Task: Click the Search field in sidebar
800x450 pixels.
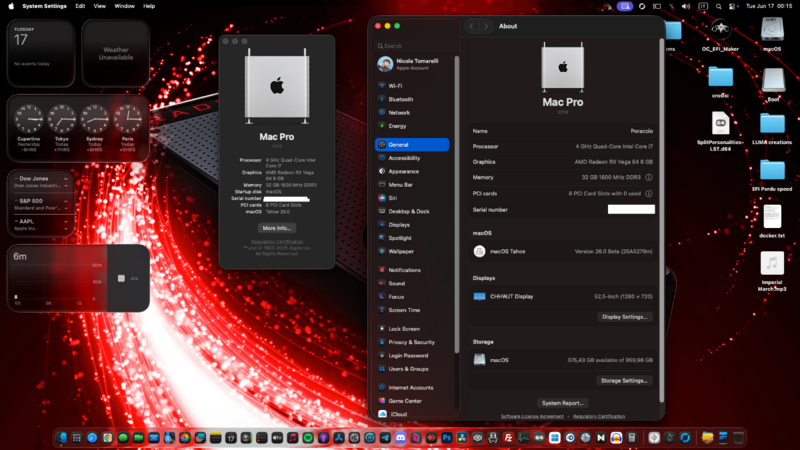Action: click(x=413, y=46)
